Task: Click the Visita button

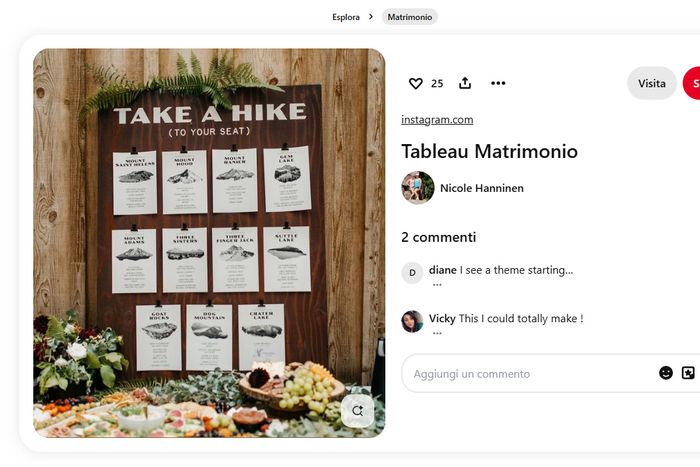Action: tap(651, 84)
